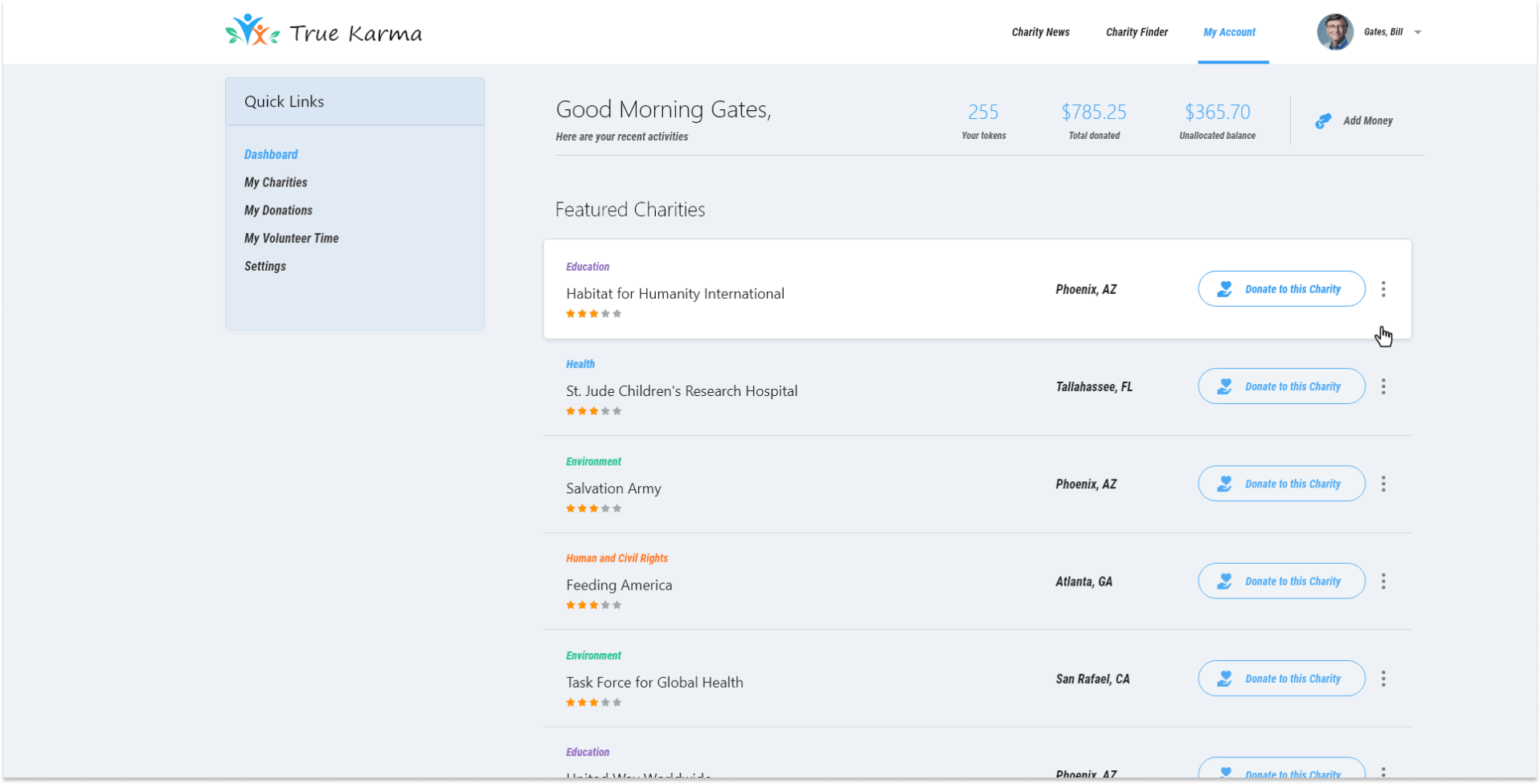Go to My Charities in Quick Links

click(276, 182)
